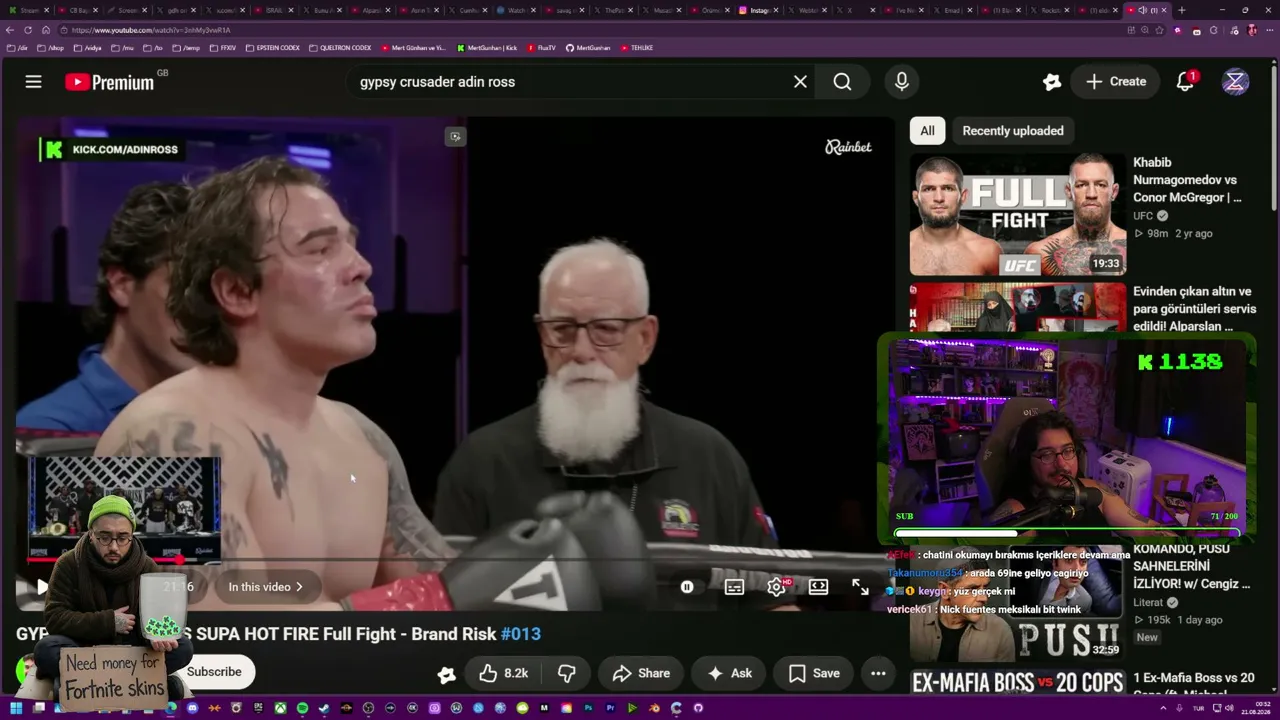The width and height of the screenshot is (1280, 720).
Task: Open the 'Khabib Nurmagomedov vs Conor McGregor' title link
Action: click(x=1187, y=180)
